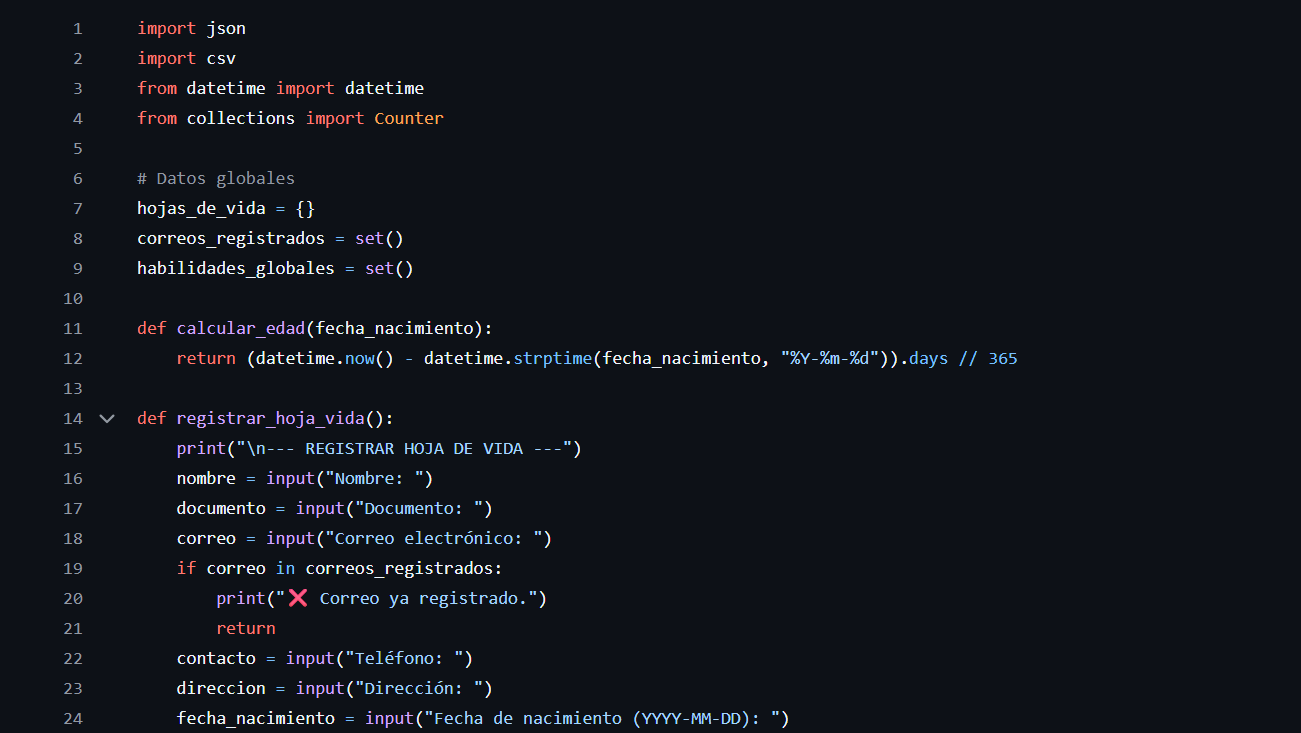
Task: Select line number 1
Action: [x=78, y=28]
